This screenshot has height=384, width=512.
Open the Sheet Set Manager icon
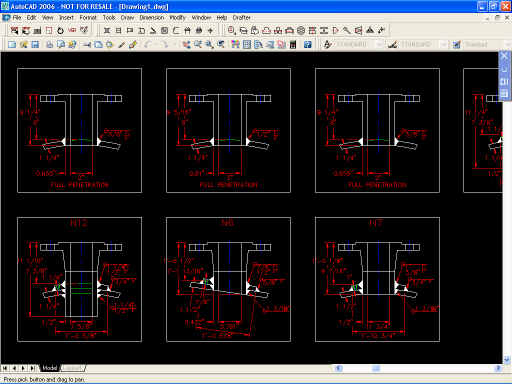point(270,44)
